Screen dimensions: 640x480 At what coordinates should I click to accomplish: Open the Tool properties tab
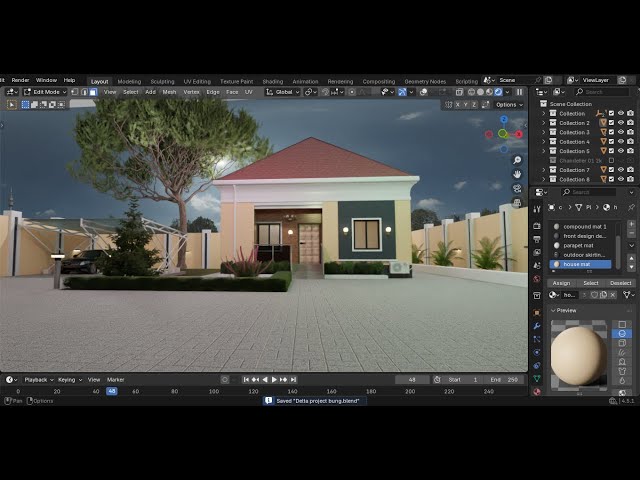pyautogui.click(x=537, y=209)
